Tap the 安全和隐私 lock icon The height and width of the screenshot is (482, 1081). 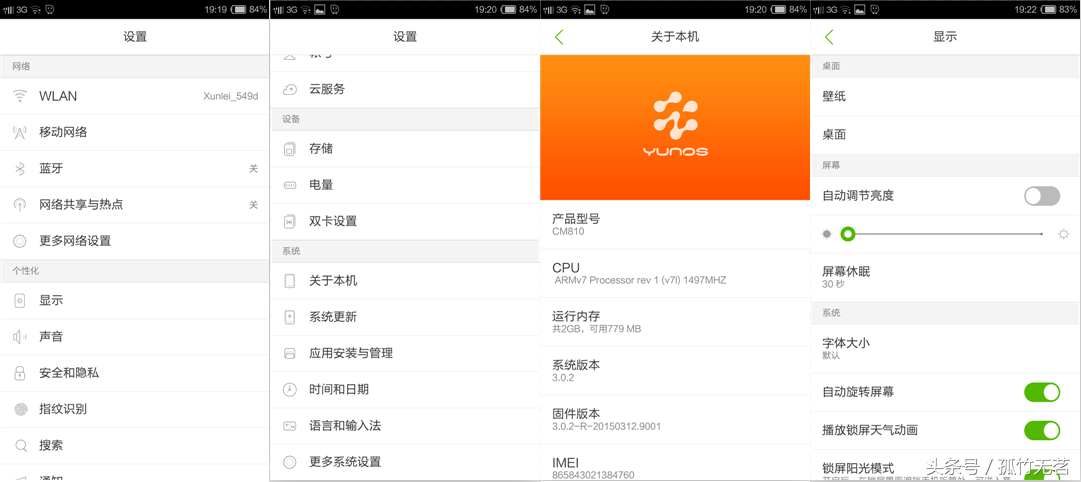pos(20,373)
